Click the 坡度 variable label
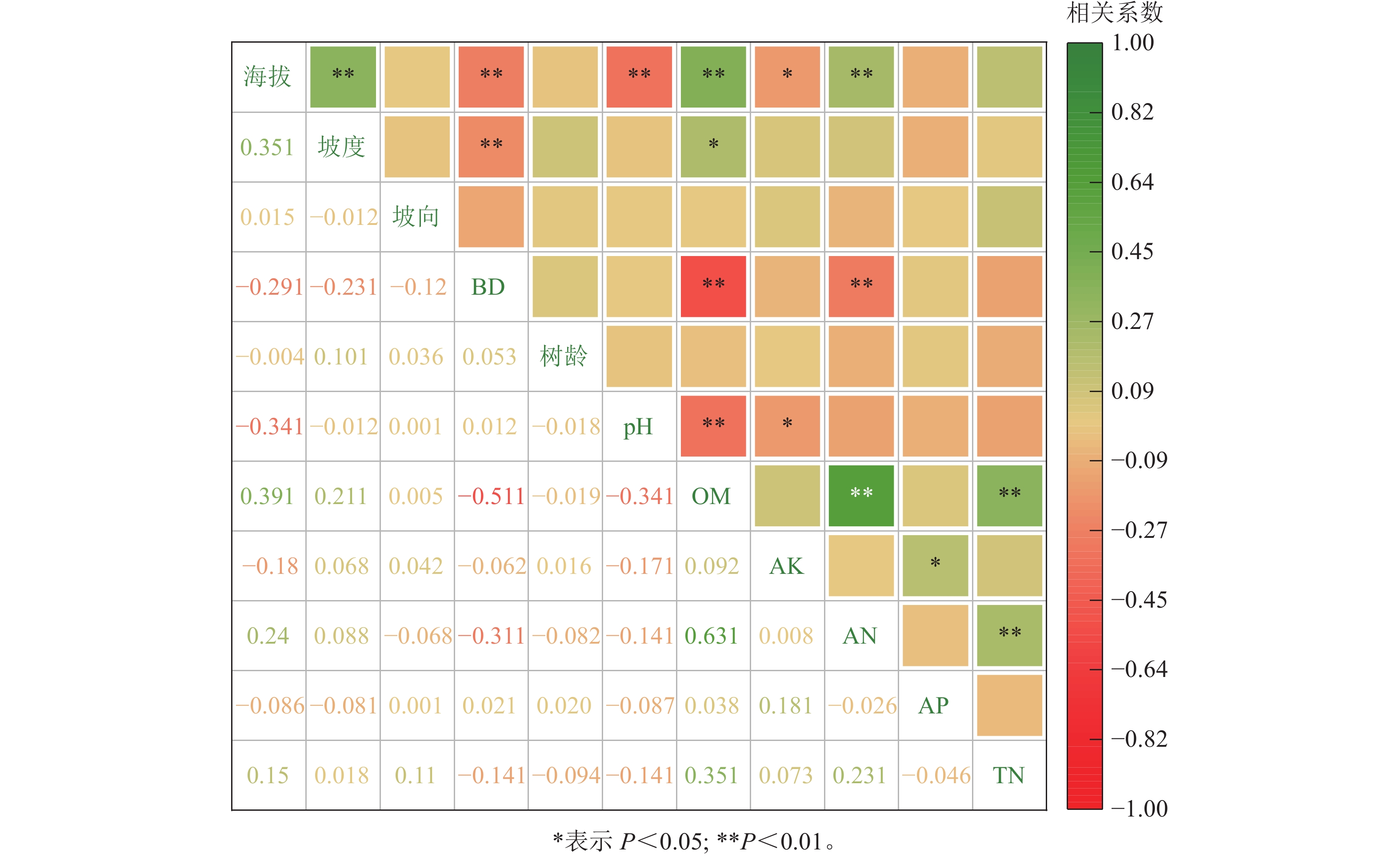This screenshot has width=1400, height=857. [341, 147]
